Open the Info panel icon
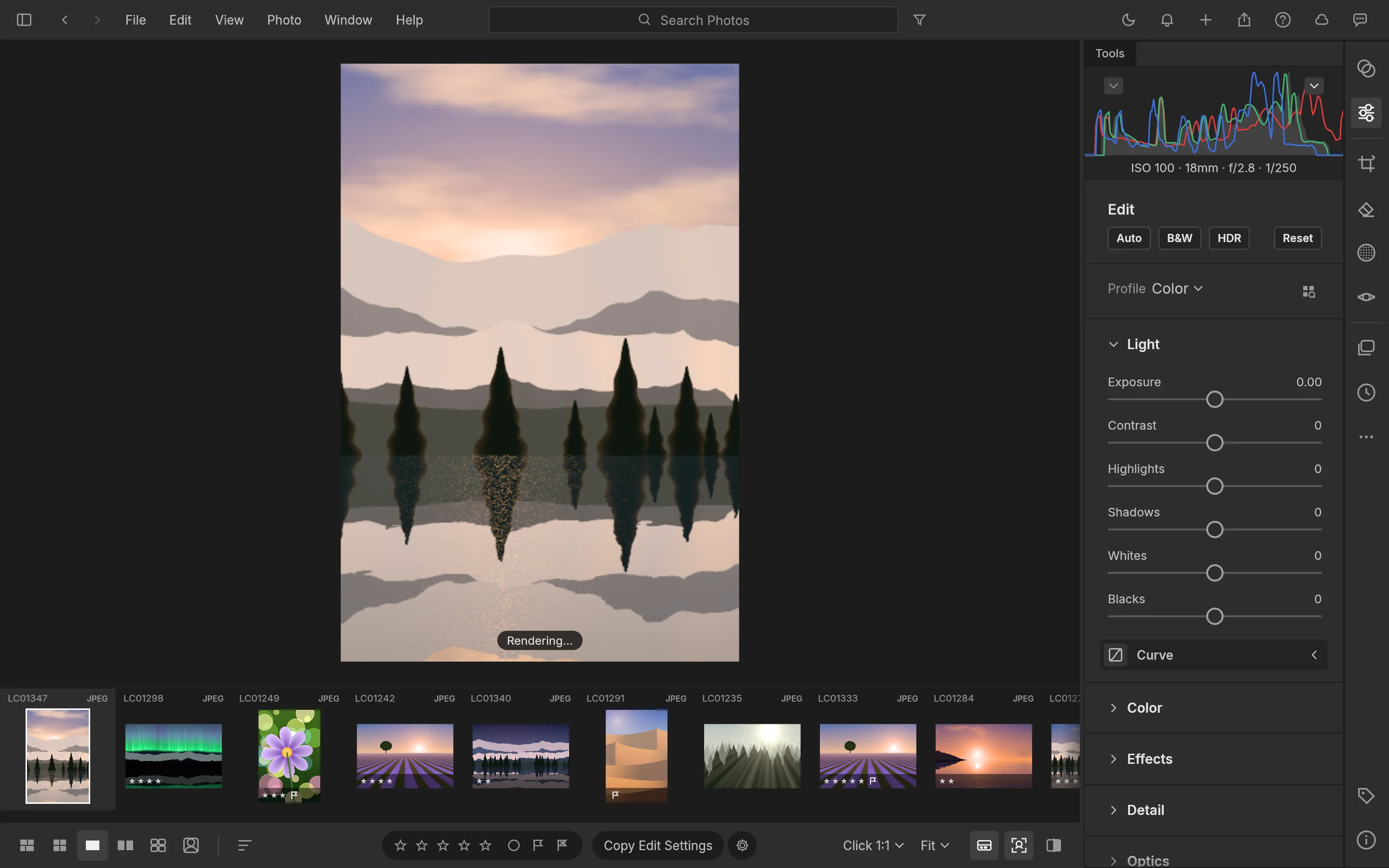Screen dimensions: 1389x868 (x=1366, y=840)
